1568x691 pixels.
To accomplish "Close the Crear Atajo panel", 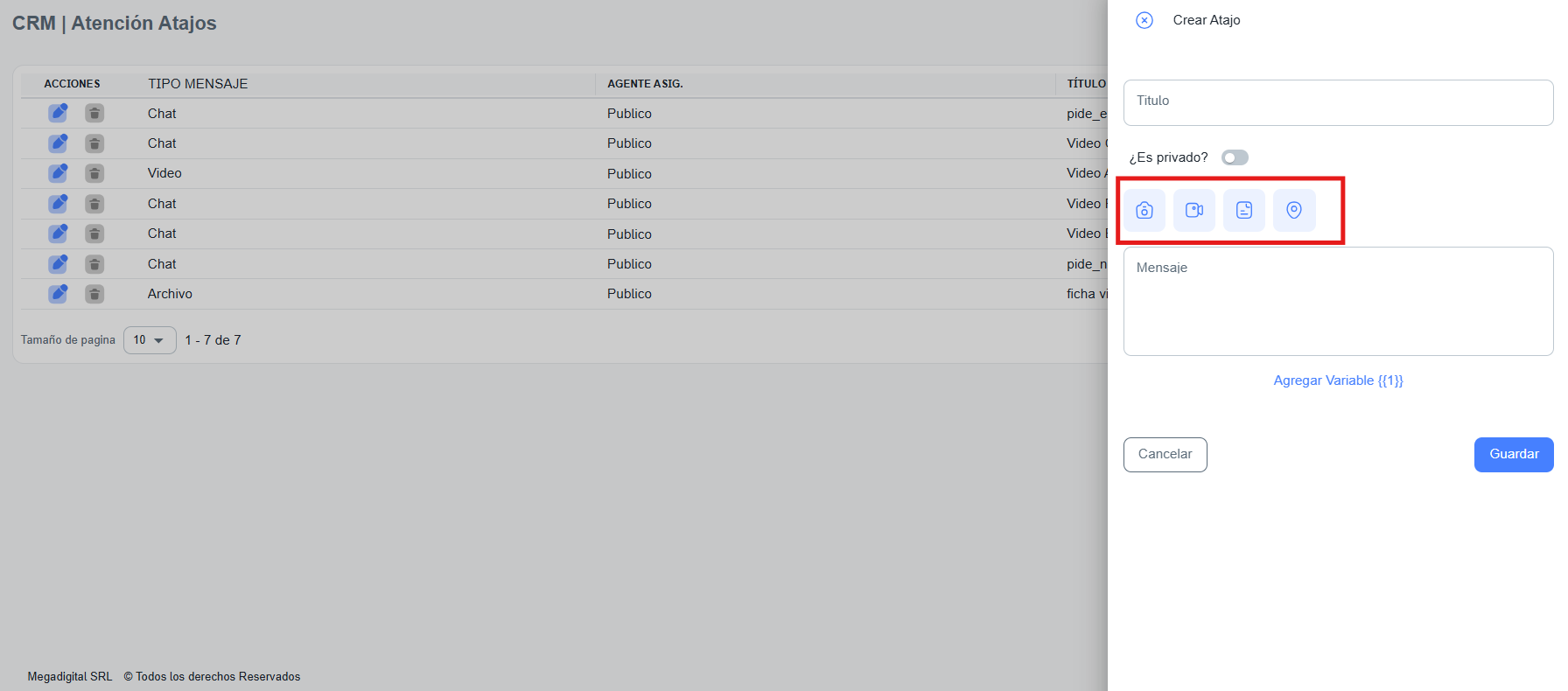I will (1144, 20).
